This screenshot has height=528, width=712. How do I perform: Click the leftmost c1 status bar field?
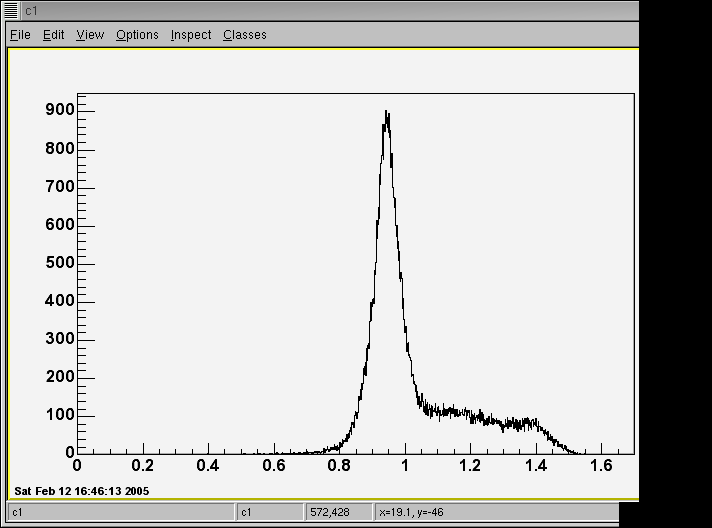[x=121, y=512]
